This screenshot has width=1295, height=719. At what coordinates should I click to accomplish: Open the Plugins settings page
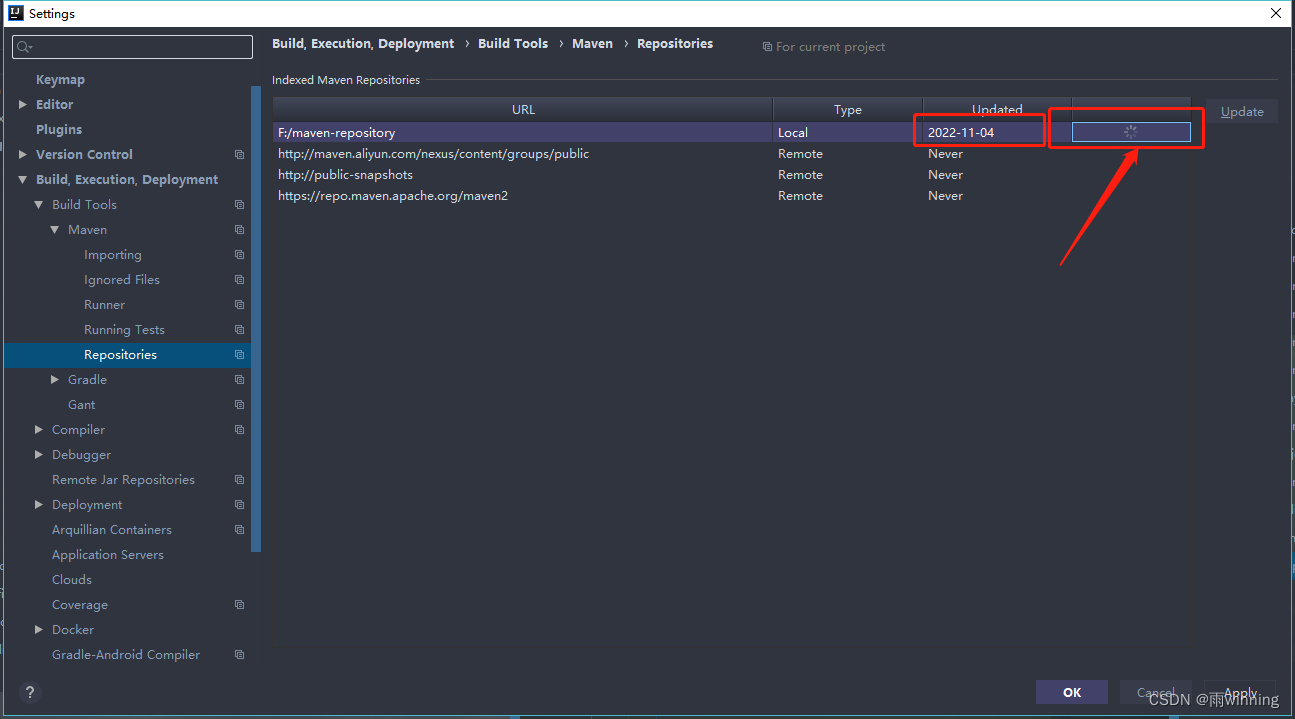(x=59, y=130)
